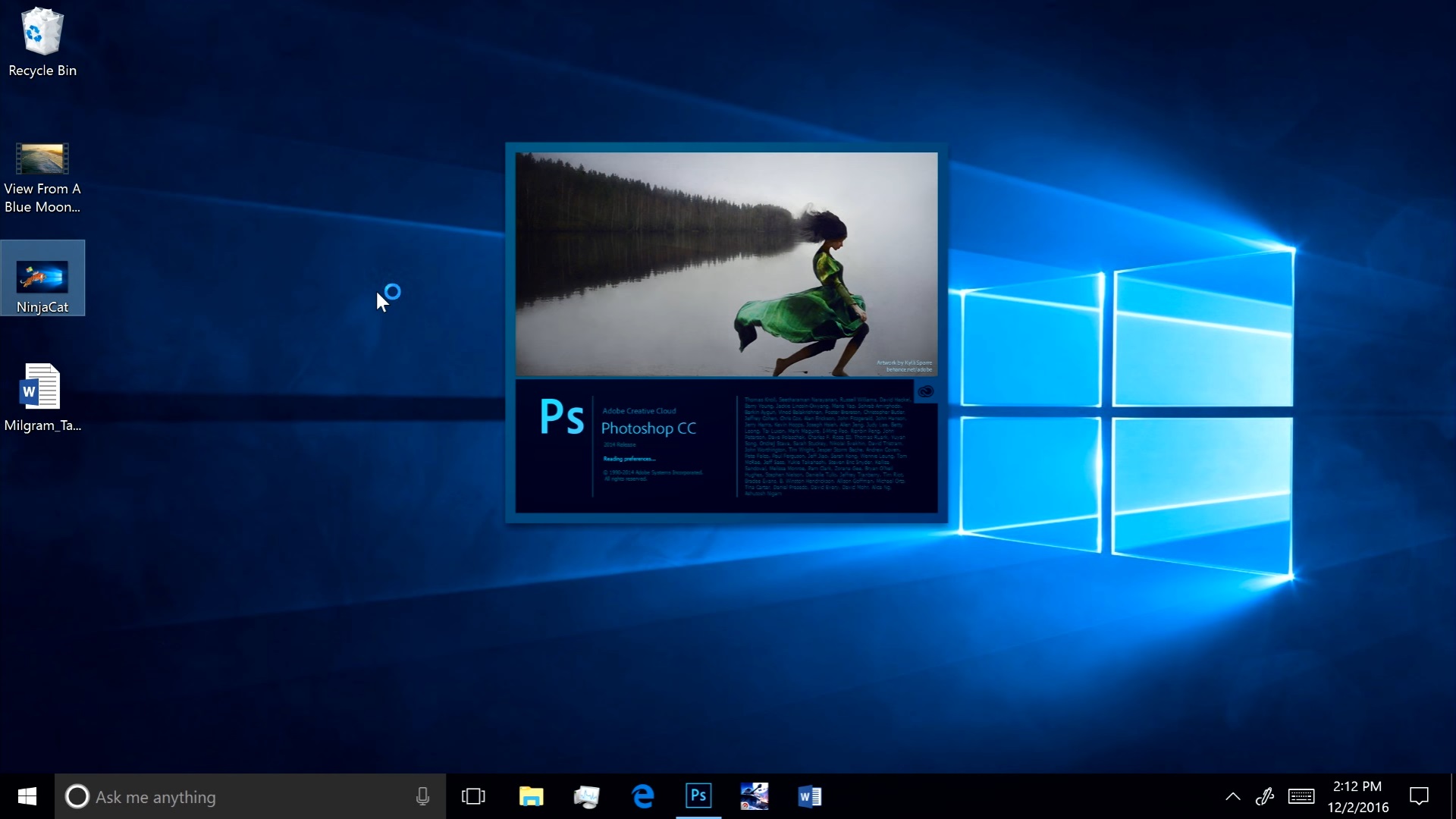Viewport: 1456px width, 819px height.
Task: Open the language/keyboard indicator
Action: [x=1301, y=796]
